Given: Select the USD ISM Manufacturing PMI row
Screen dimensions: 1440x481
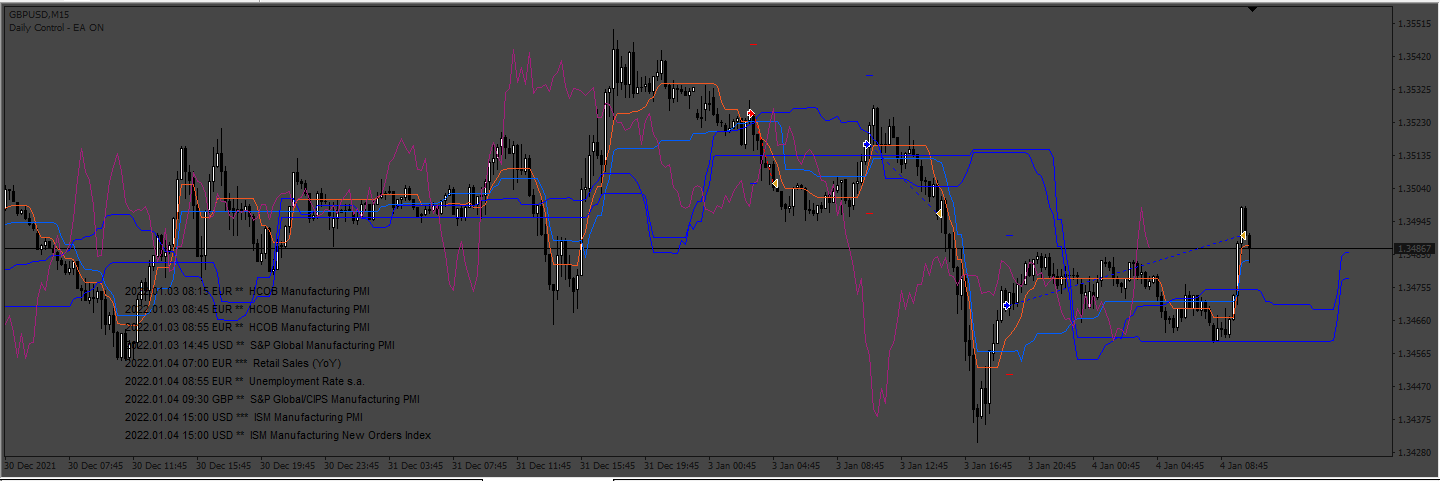Looking at the screenshot, I should pos(244,417).
